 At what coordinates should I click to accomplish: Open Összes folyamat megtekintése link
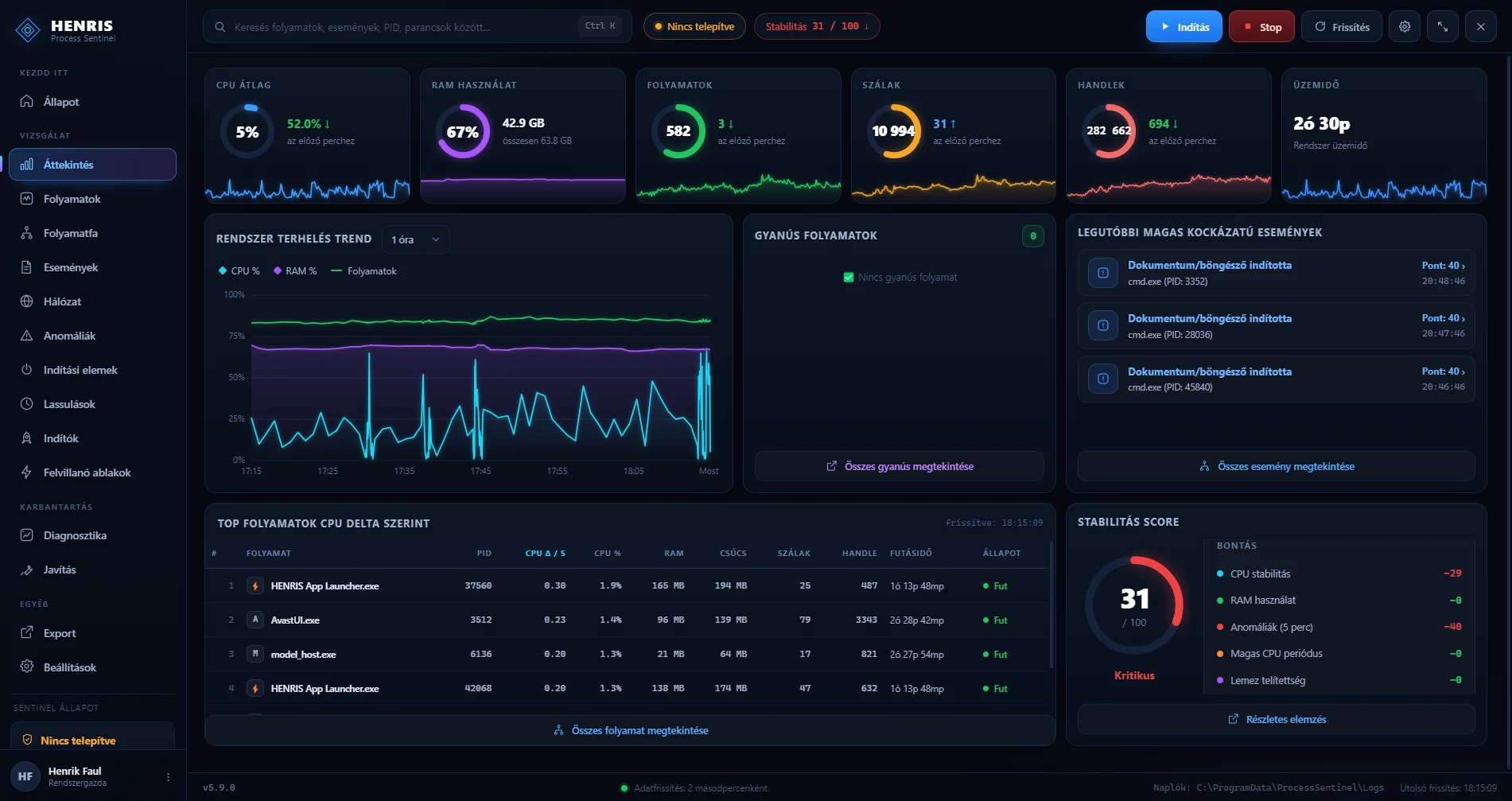pos(630,730)
